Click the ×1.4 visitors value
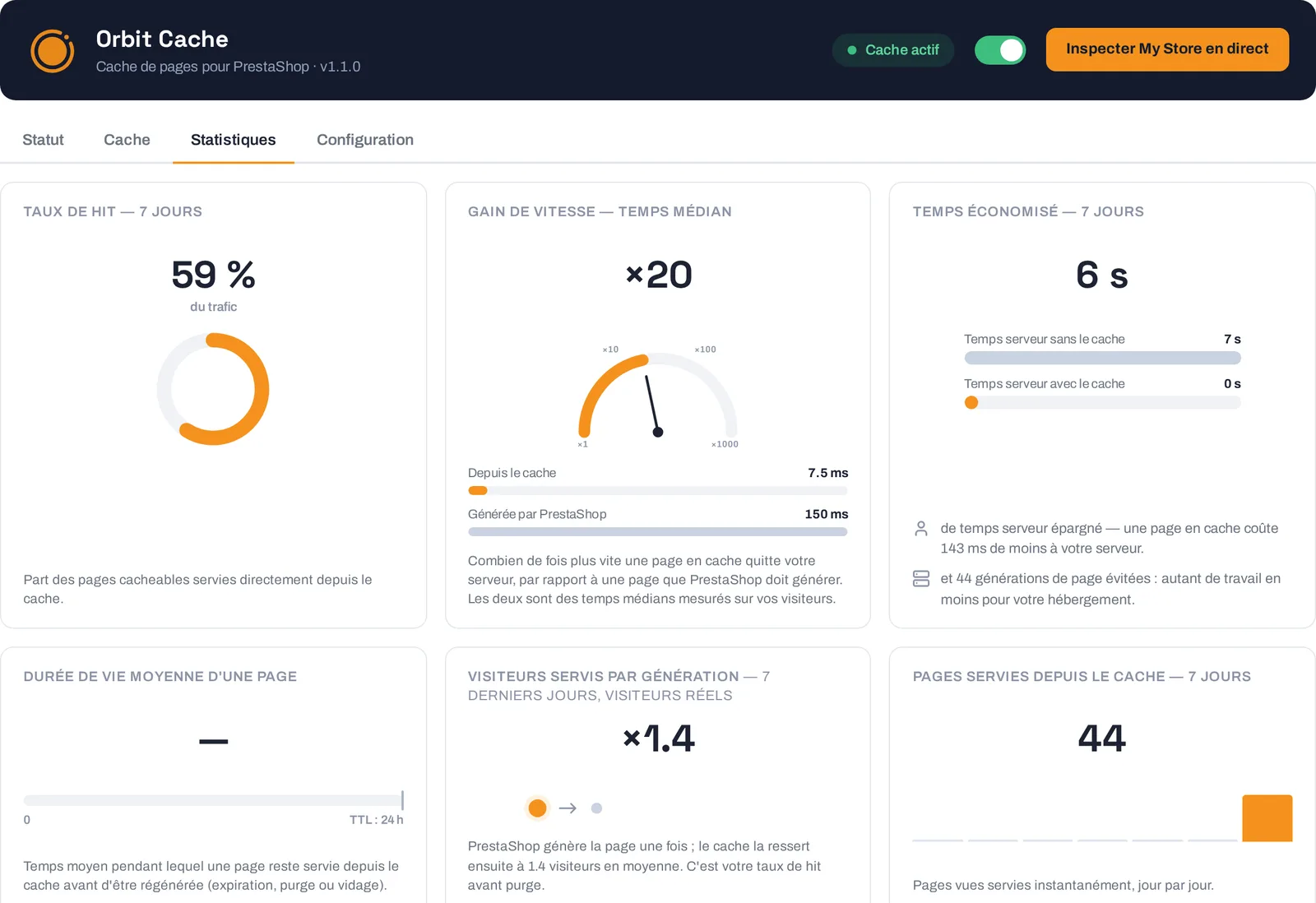Viewport: 1316px width, 903px height. [658, 738]
